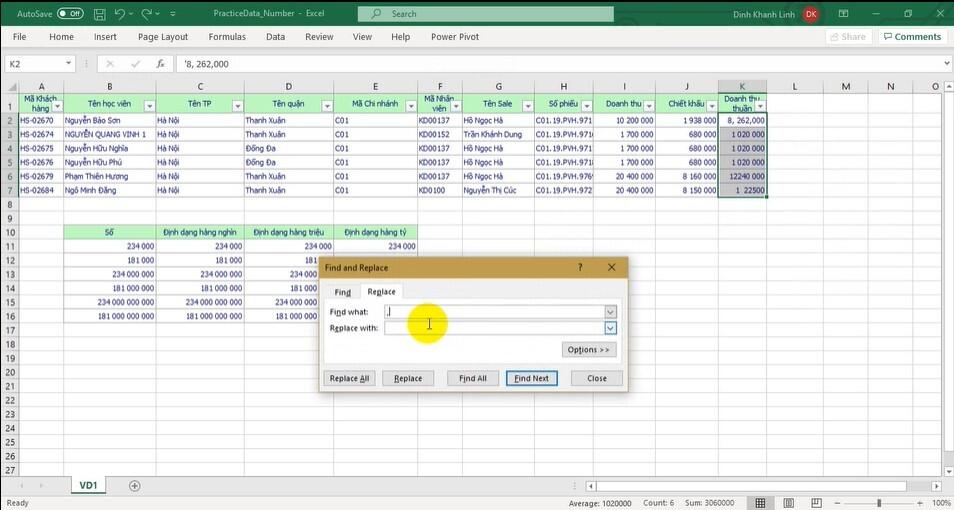
Task: Open Ribbon Display Options icon
Action: (843, 13)
